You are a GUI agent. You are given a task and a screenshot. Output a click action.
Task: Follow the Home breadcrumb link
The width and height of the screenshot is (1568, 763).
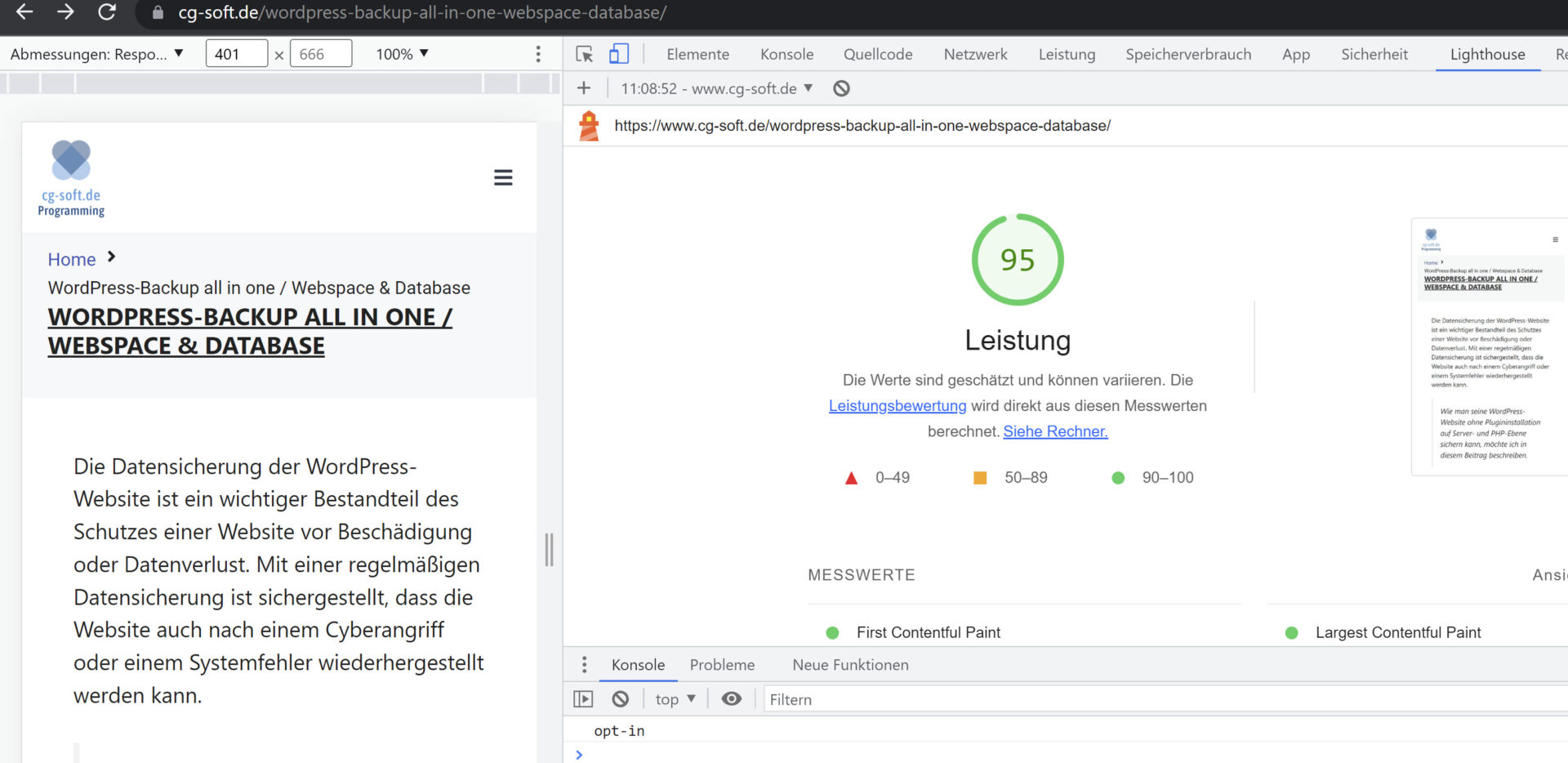(x=72, y=260)
